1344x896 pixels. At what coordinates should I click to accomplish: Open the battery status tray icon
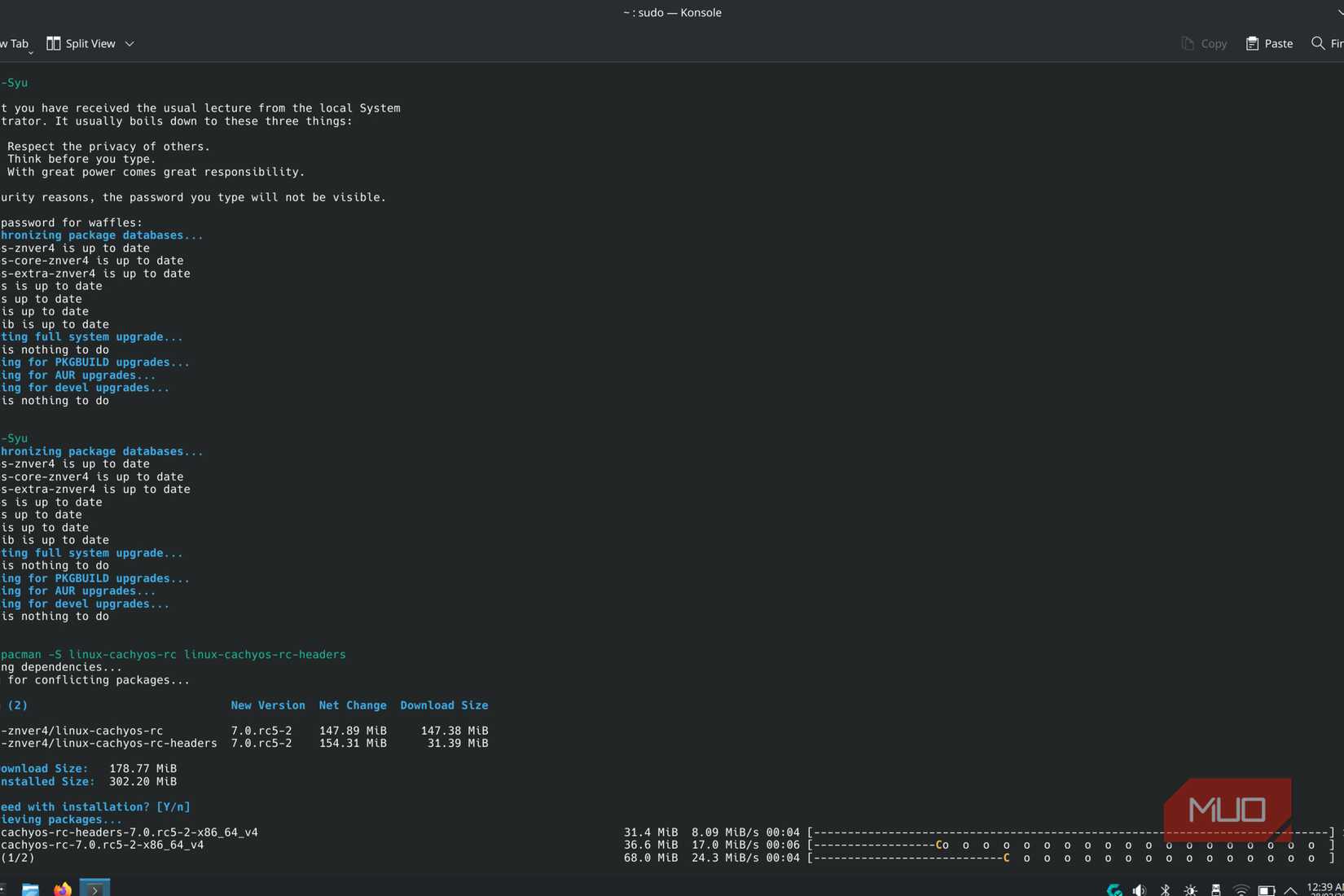point(1266,890)
